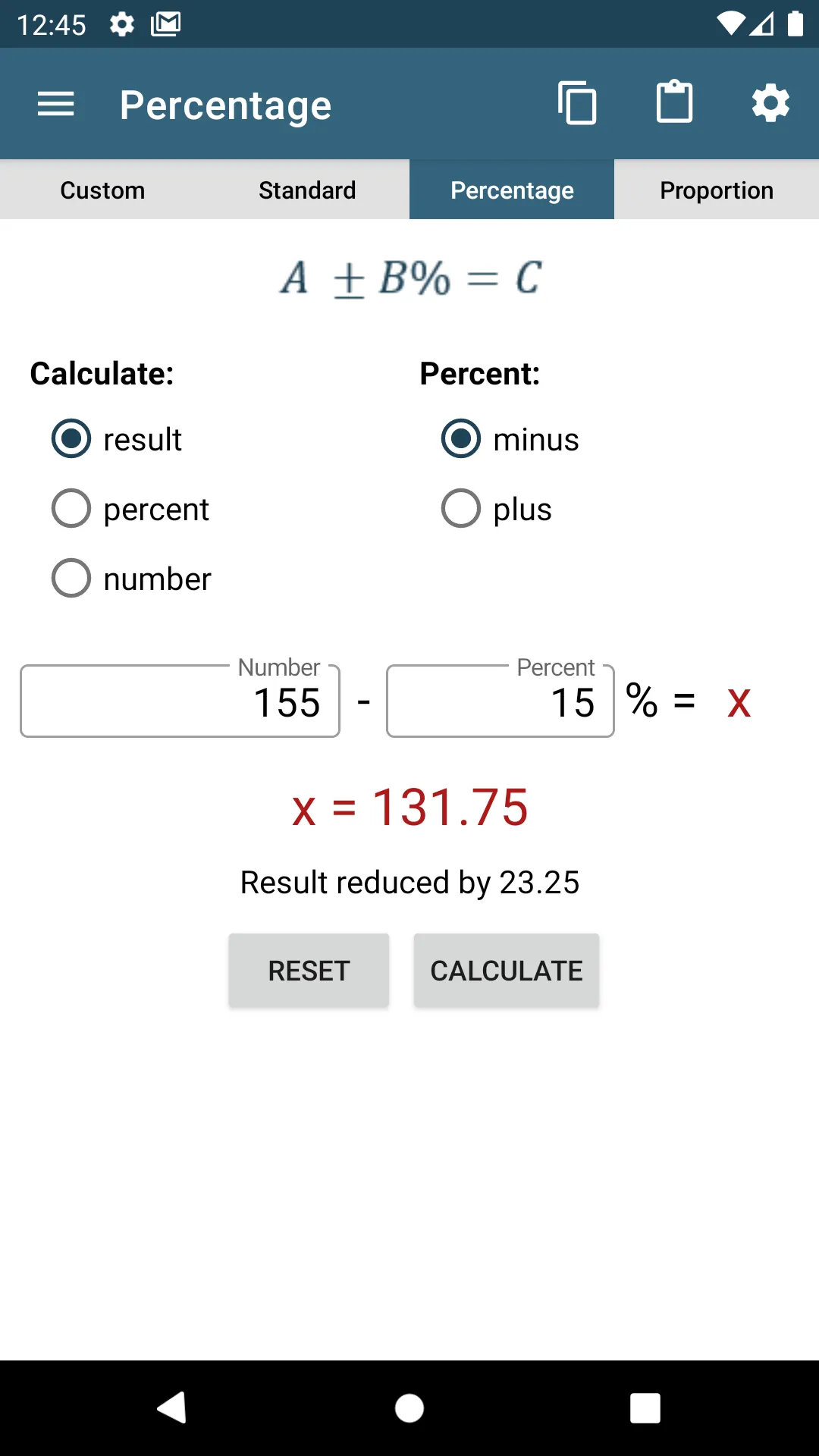
Task: Tap the clipboard paste icon
Action: 674,102
